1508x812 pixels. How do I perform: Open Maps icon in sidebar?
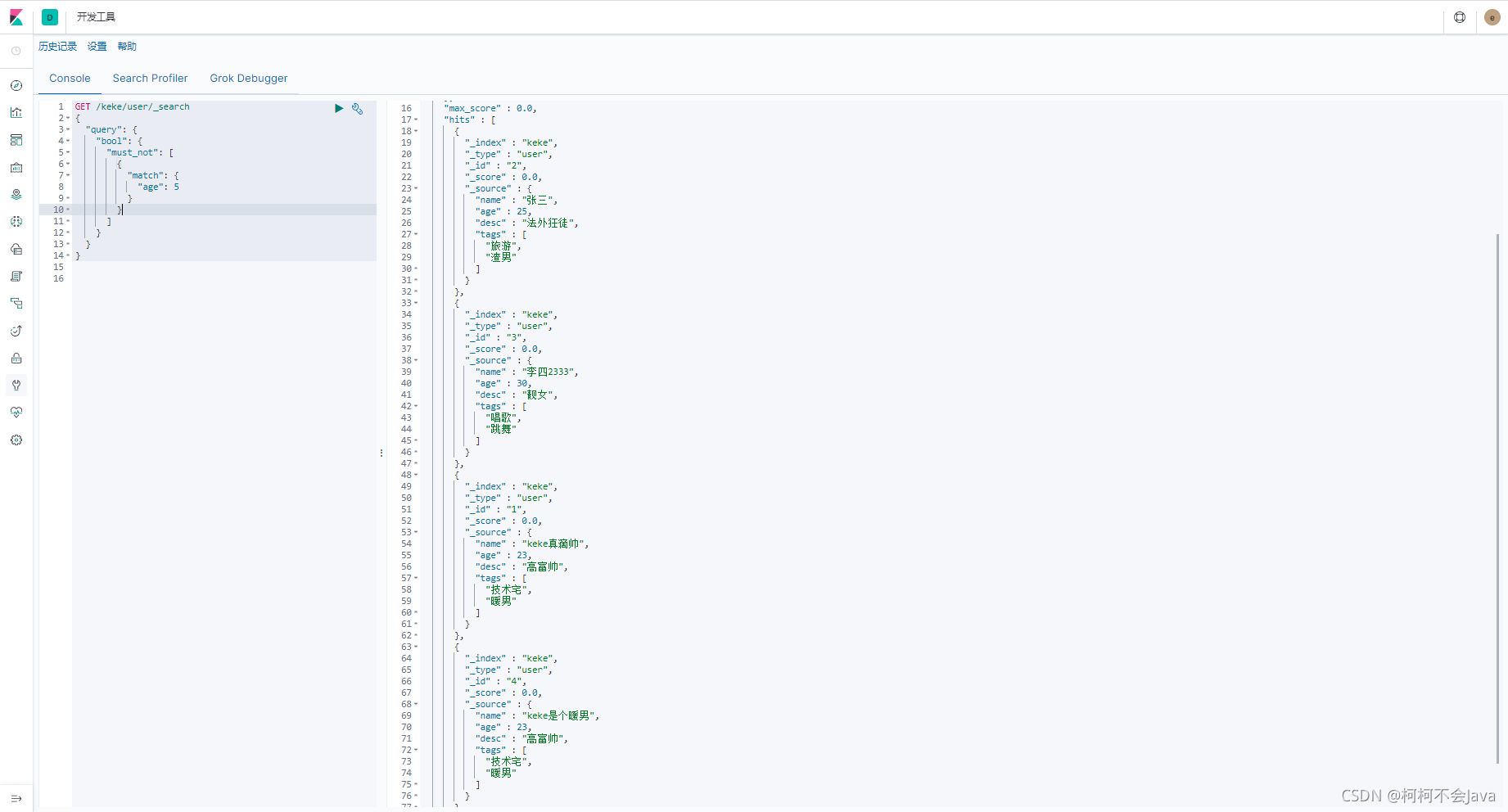tap(16, 195)
